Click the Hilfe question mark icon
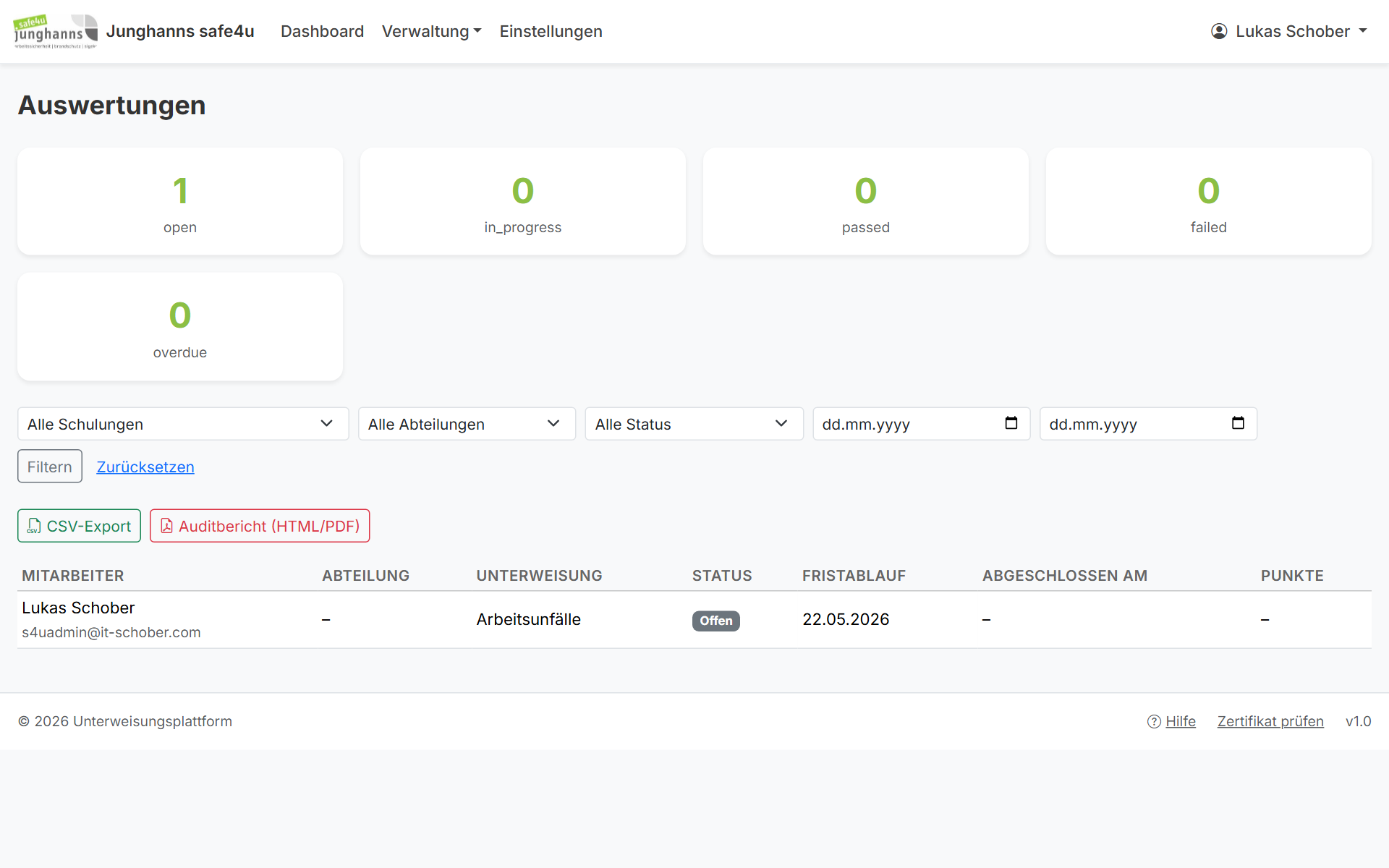The image size is (1389, 868). 1154,721
